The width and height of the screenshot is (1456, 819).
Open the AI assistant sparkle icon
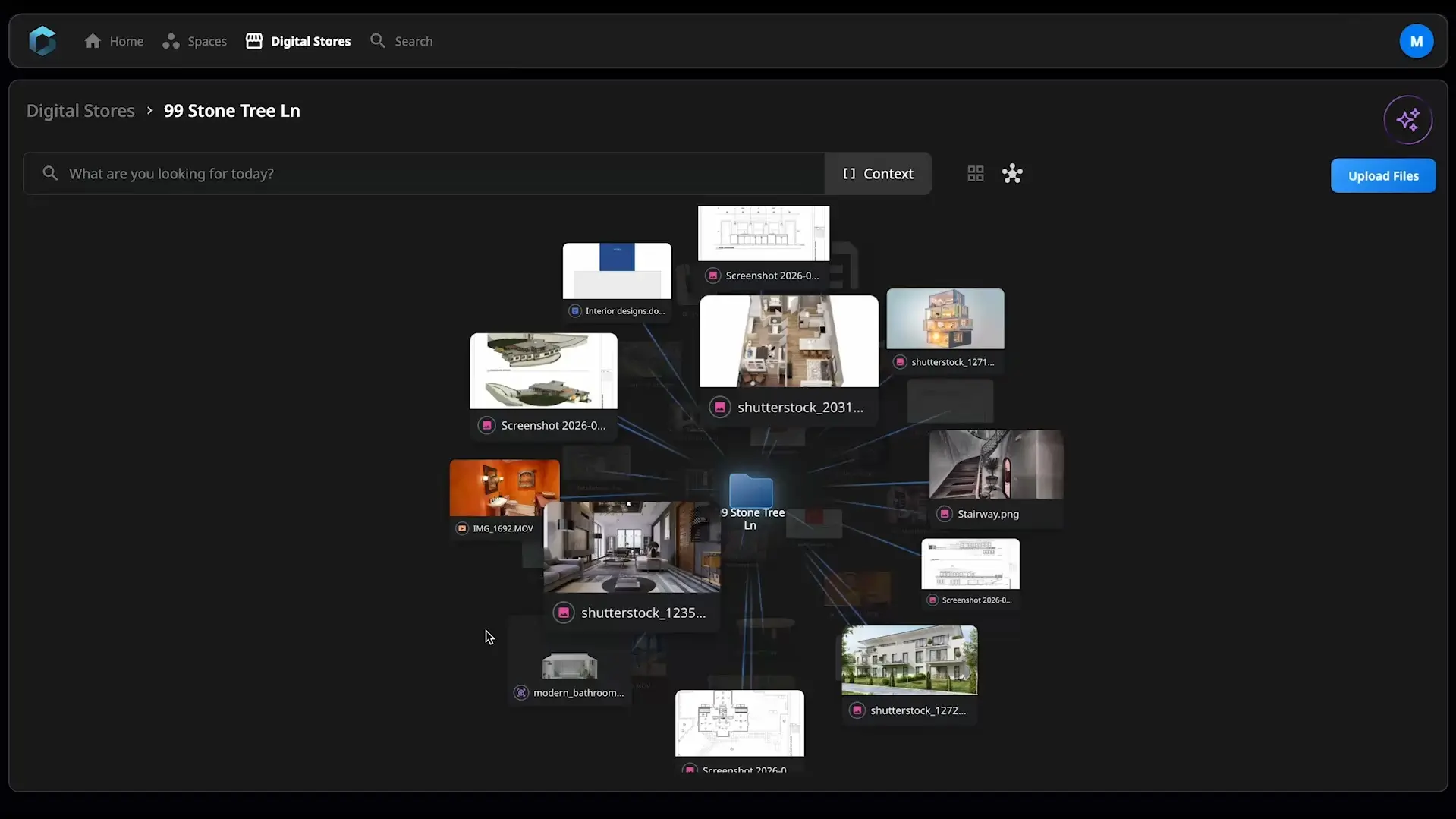click(1407, 120)
